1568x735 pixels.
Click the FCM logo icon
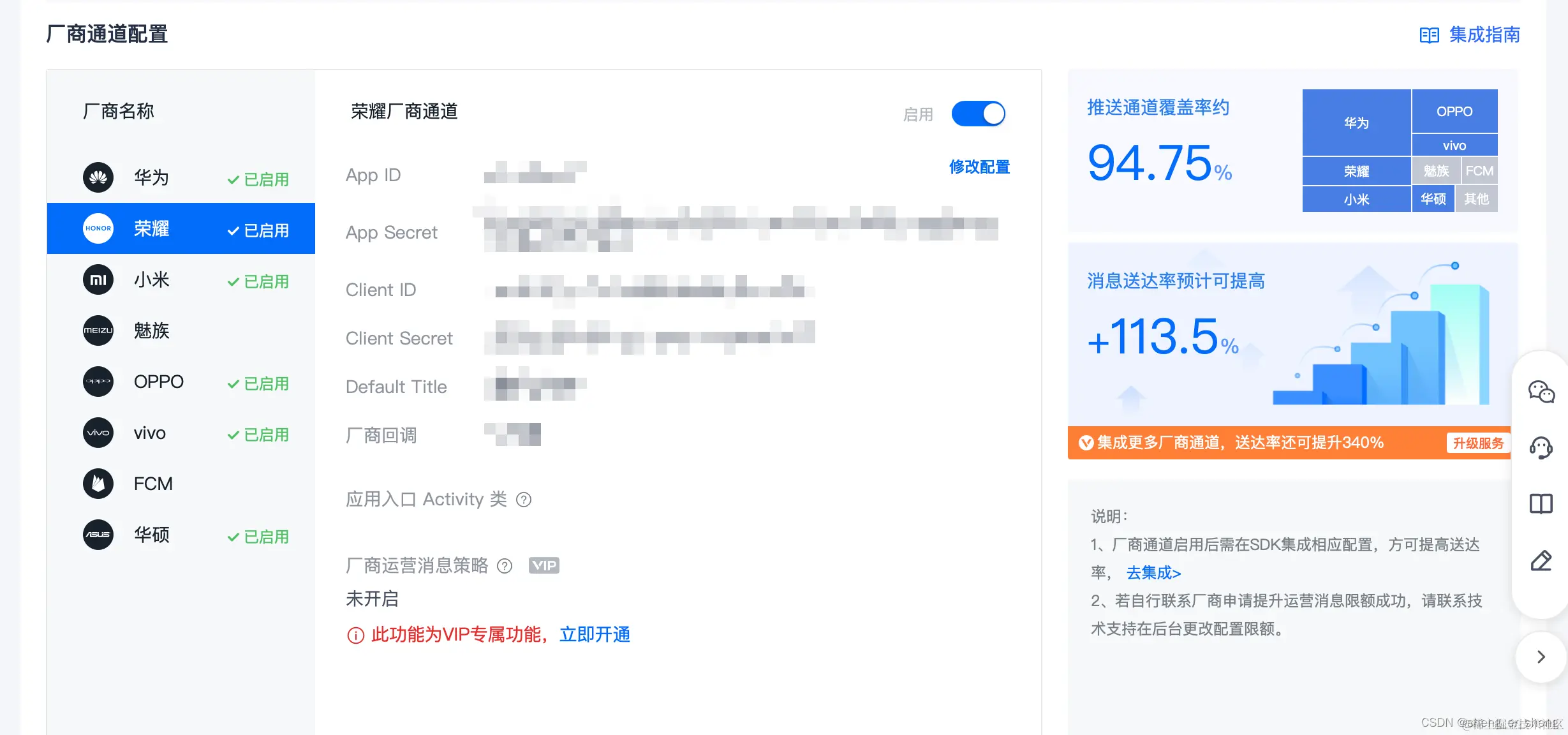point(98,484)
